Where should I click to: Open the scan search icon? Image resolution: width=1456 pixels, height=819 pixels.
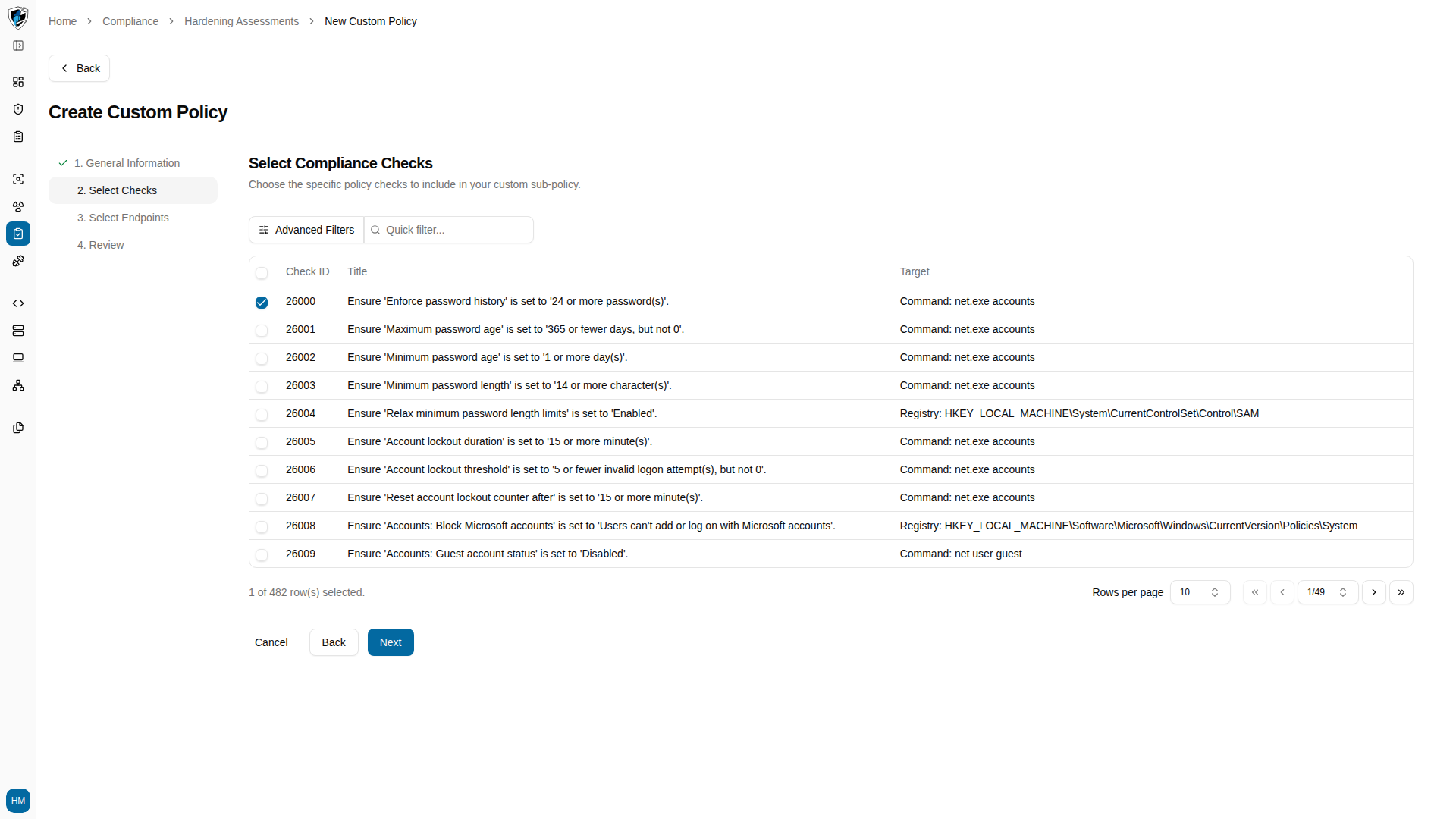(18, 179)
